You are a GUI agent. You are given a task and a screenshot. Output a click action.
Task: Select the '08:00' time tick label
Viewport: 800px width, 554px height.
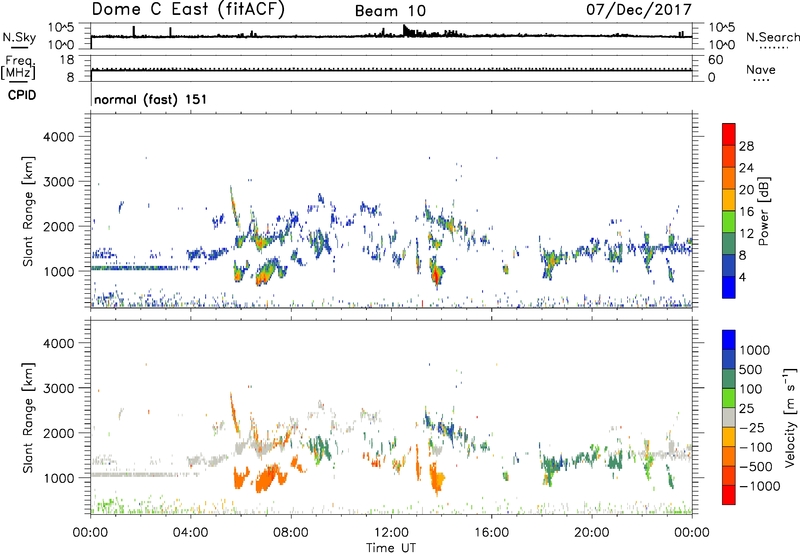point(291,533)
